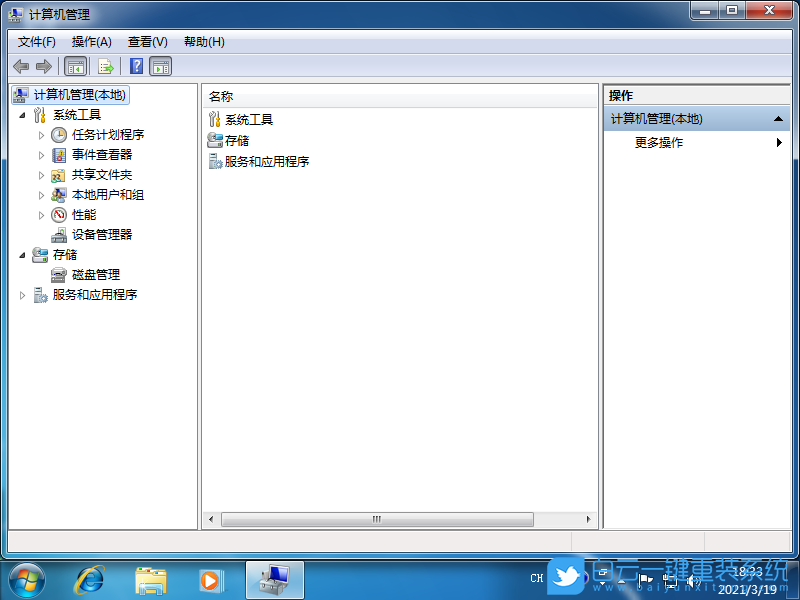Click the Windows Start orb
The height and width of the screenshot is (600, 800).
click(26, 580)
